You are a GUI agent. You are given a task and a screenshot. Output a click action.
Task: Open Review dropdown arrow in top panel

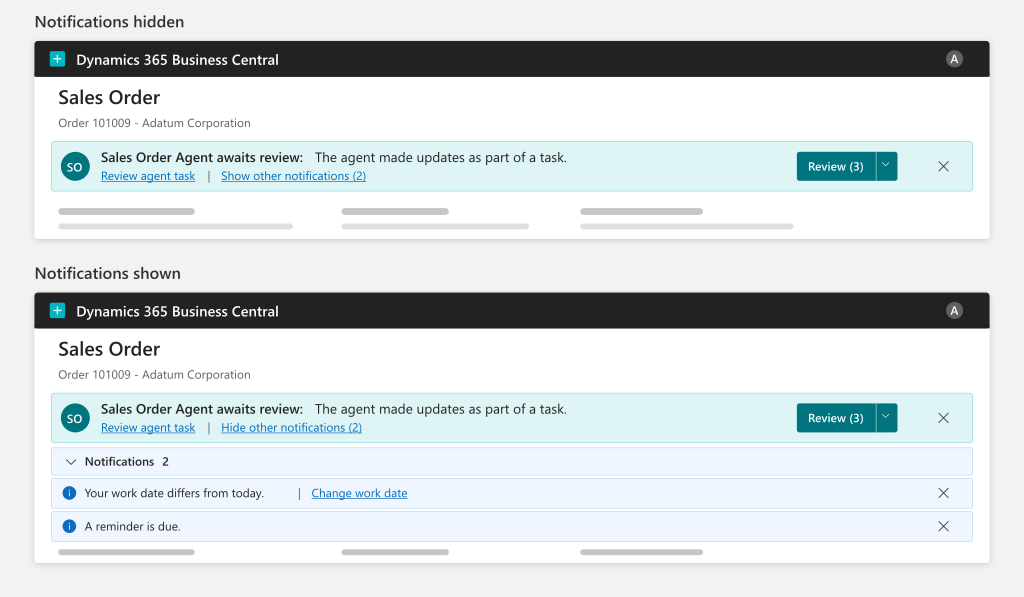coord(886,167)
